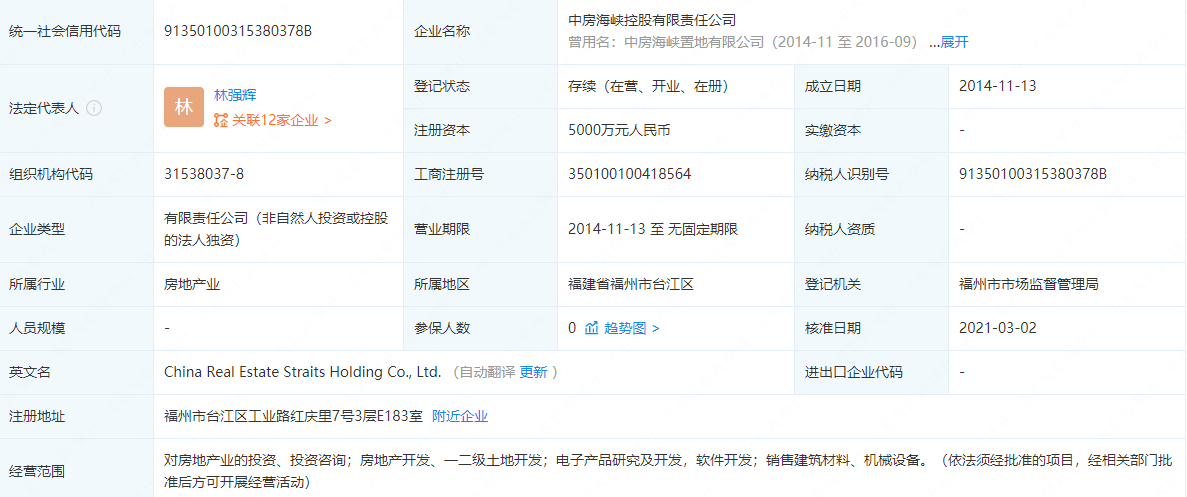Click the 实缴资本 label cell
Viewport: 1187px width, 497px height.
coord(871,130)
